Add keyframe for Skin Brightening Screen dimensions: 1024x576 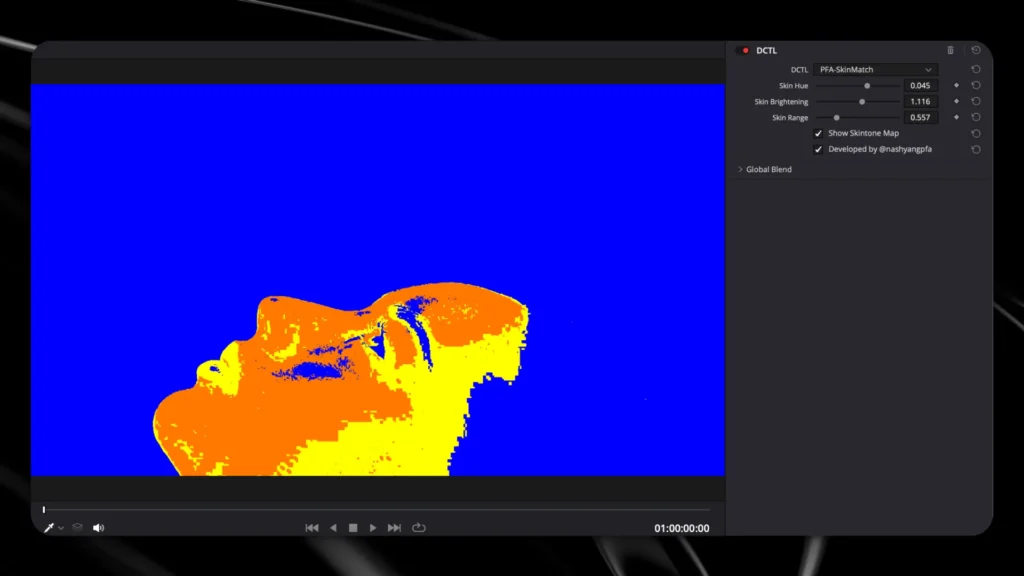coord(956,101)
